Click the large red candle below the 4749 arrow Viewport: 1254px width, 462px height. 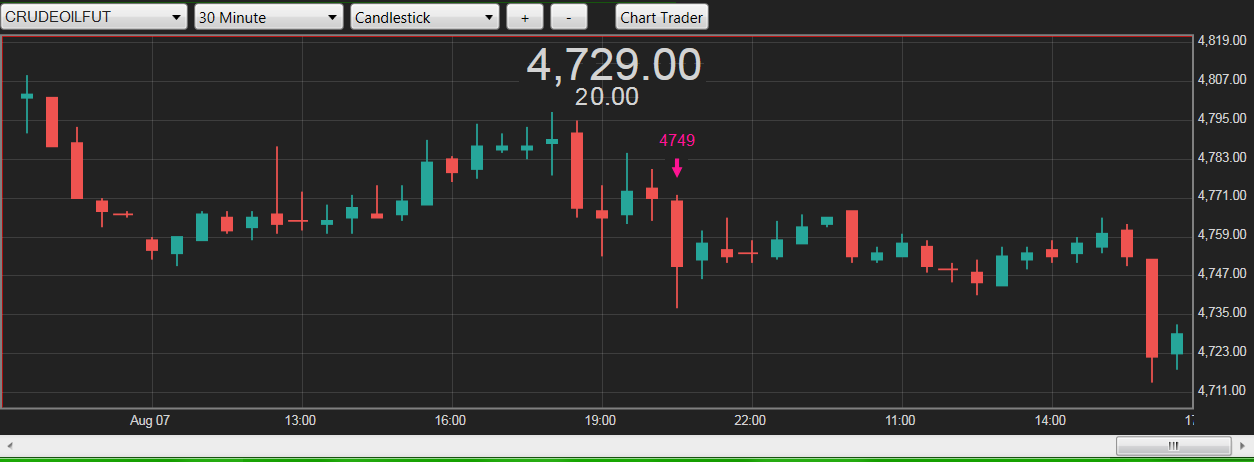coord(677,234)
